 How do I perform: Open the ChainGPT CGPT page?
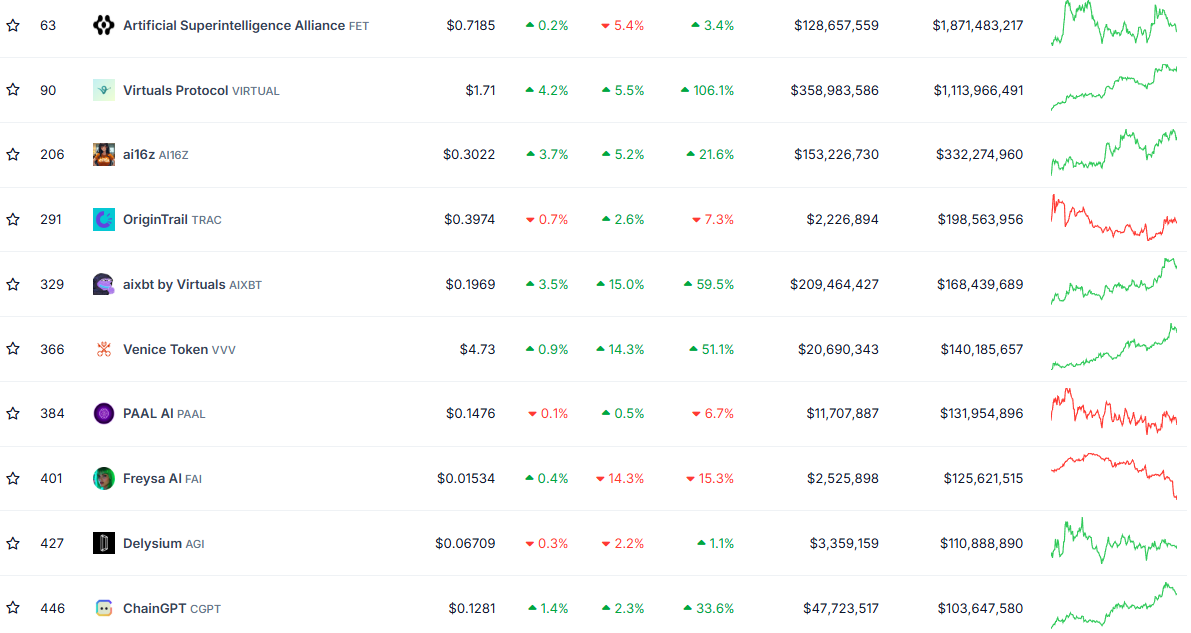pyautogui.click(x=172, y=608)
